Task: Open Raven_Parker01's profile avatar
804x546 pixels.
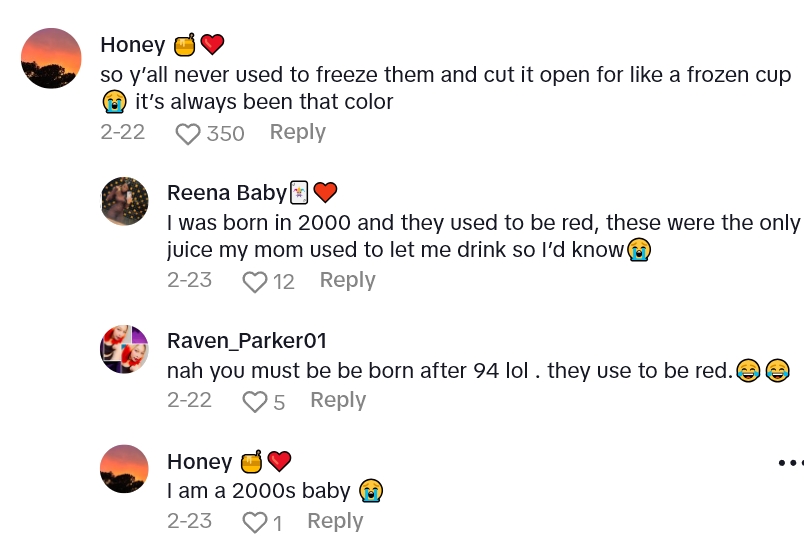Action: tap(125, 349)
